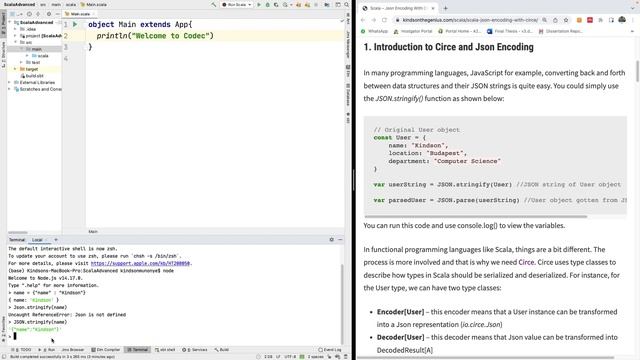Add a new terminal session with plus
640x360 pixels.
click(56, 240)
